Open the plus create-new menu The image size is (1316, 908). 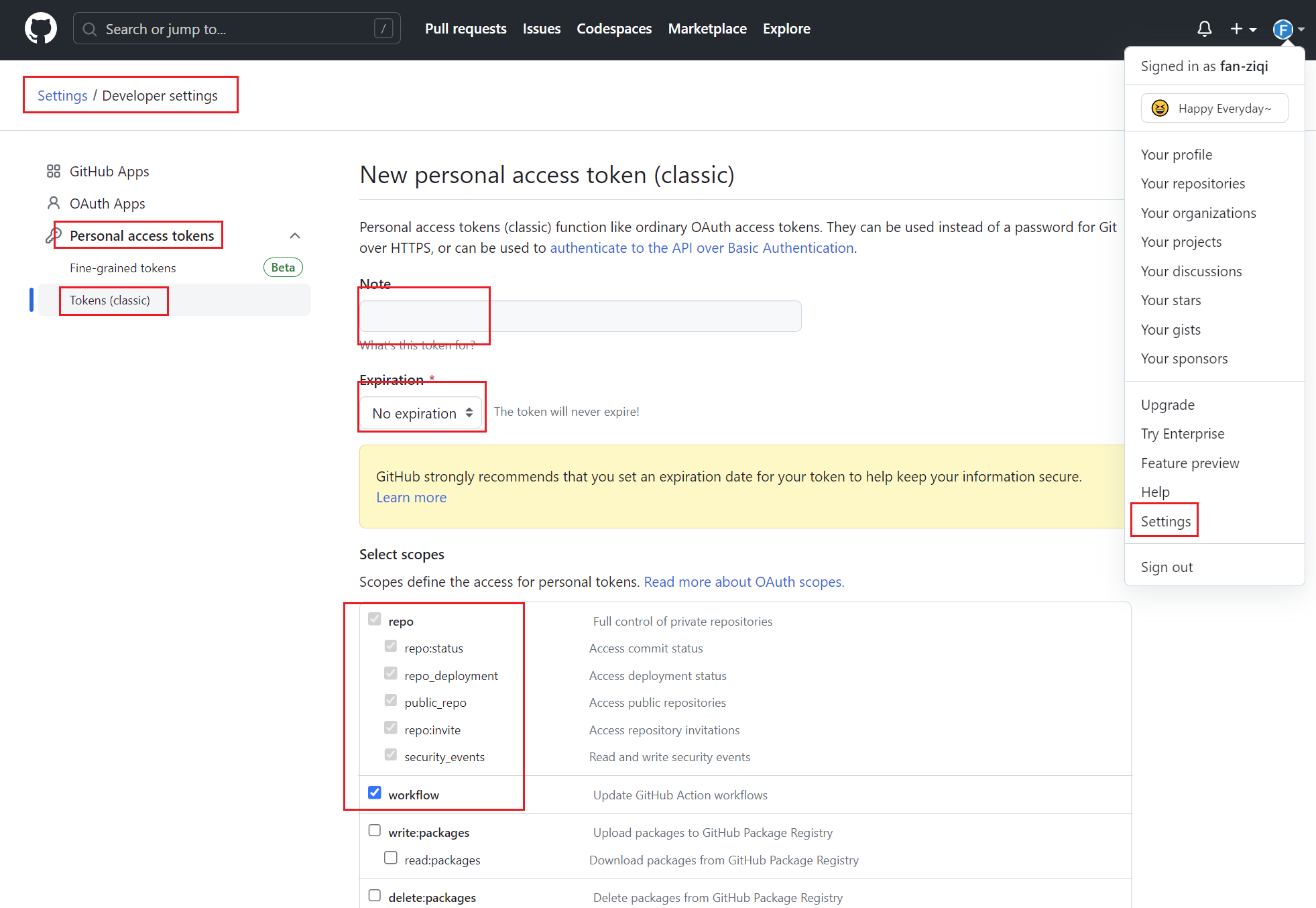point(1243,29)
